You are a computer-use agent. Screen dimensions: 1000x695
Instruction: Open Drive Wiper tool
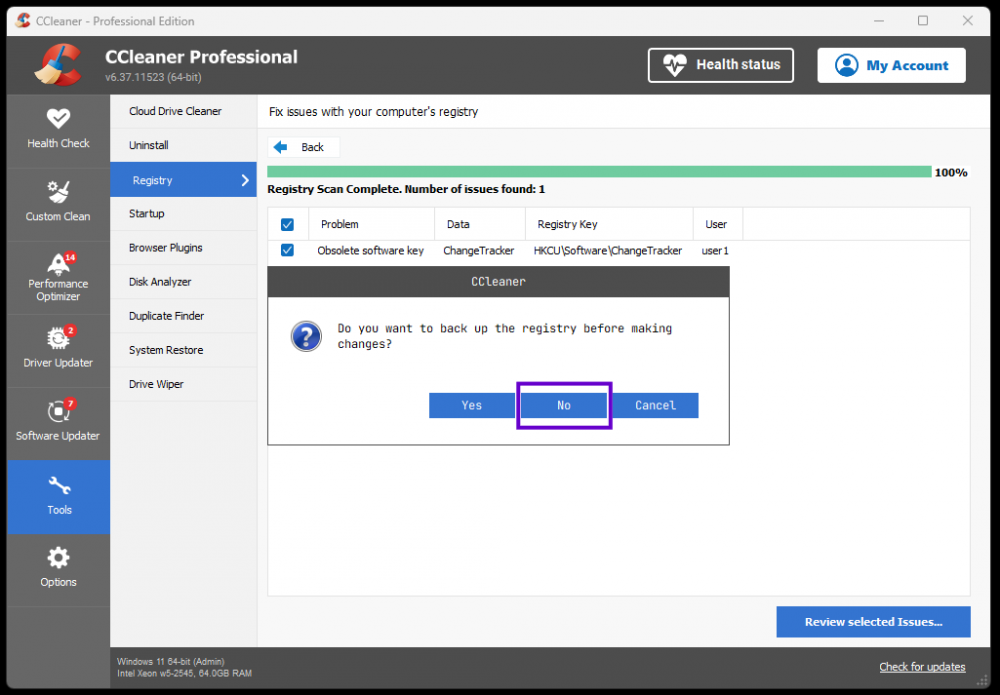pos(184,384)
